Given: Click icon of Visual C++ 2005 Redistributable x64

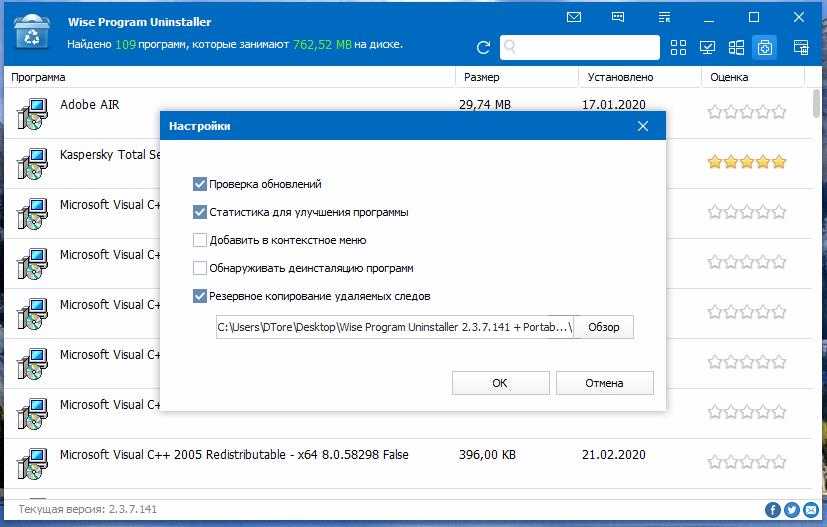Looking at the screenshot, I should coord(32,463).
